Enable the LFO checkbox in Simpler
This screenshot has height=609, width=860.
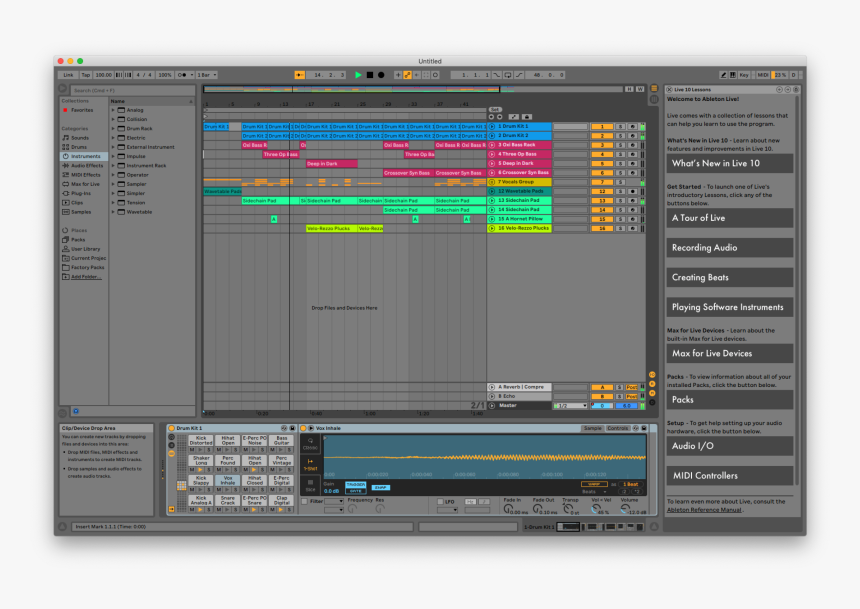tap(440, 501)
